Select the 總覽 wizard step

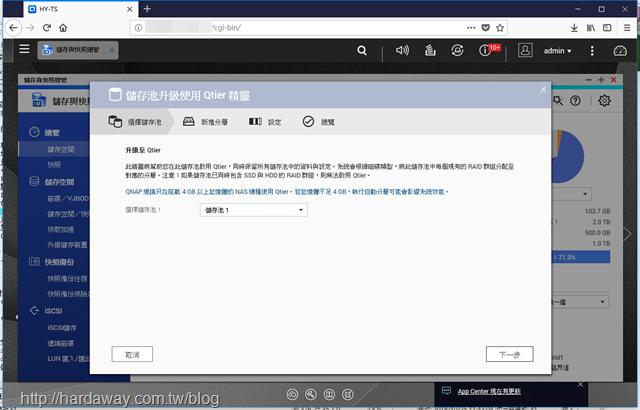tap(319, 122)
